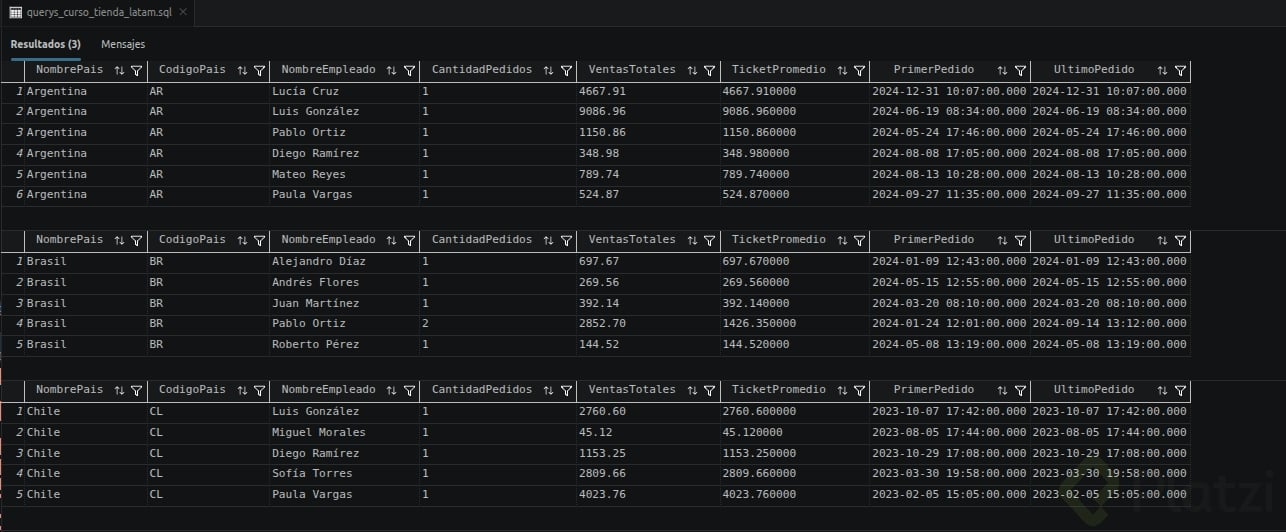Sort UltimoPedido column in Brasil grid
This screenshot has width=1286, height=532.
tap(1163, 240)
